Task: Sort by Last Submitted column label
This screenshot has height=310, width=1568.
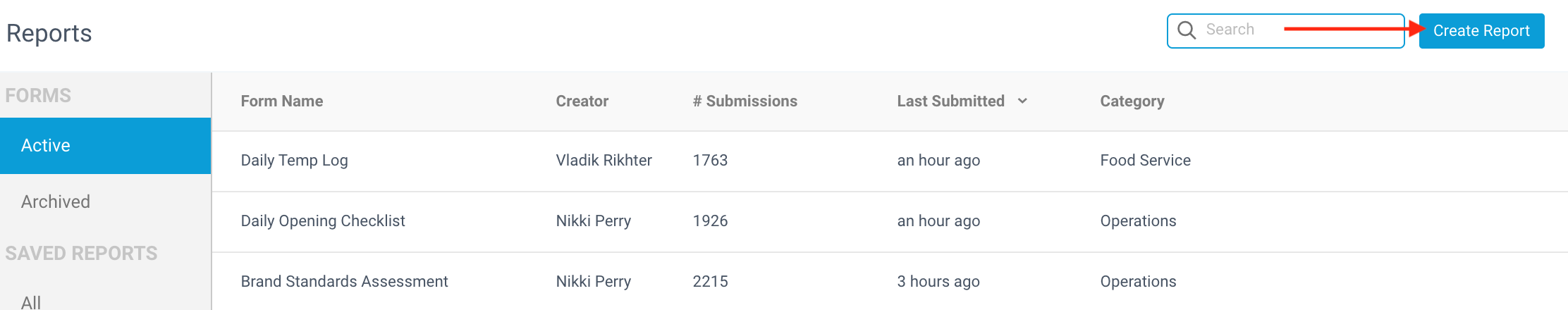Action: point(950,101)
